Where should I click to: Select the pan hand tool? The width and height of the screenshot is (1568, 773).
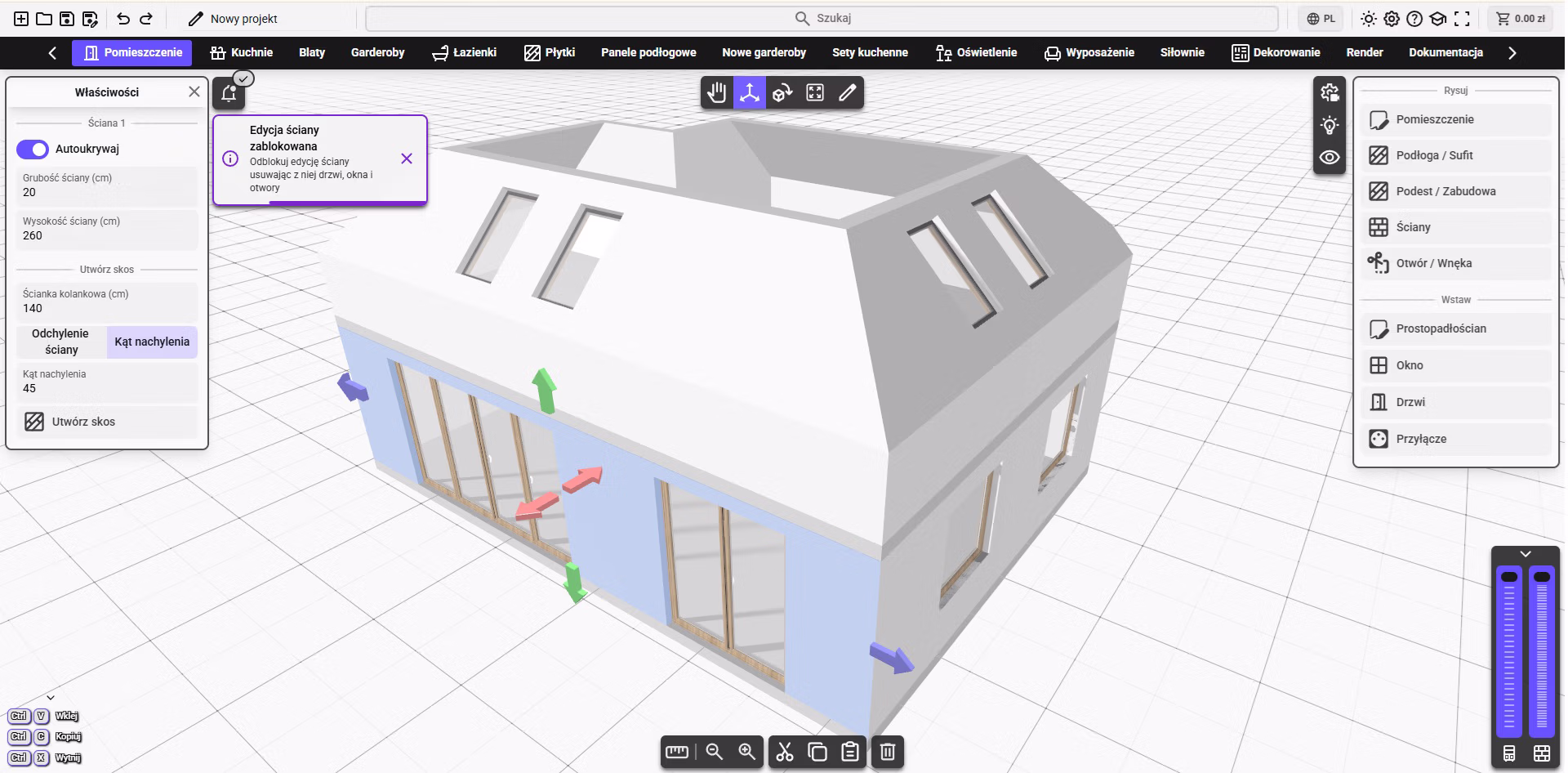click(x=717, y=93)
